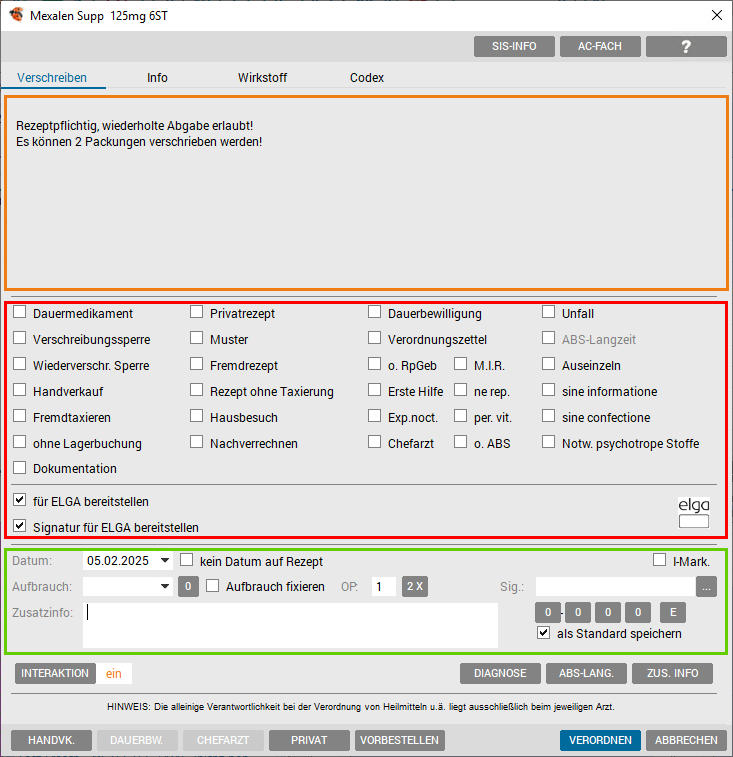Click the 2 X package button
The width and height of the screenshot is (733, 757).
(x=415, y=587)
